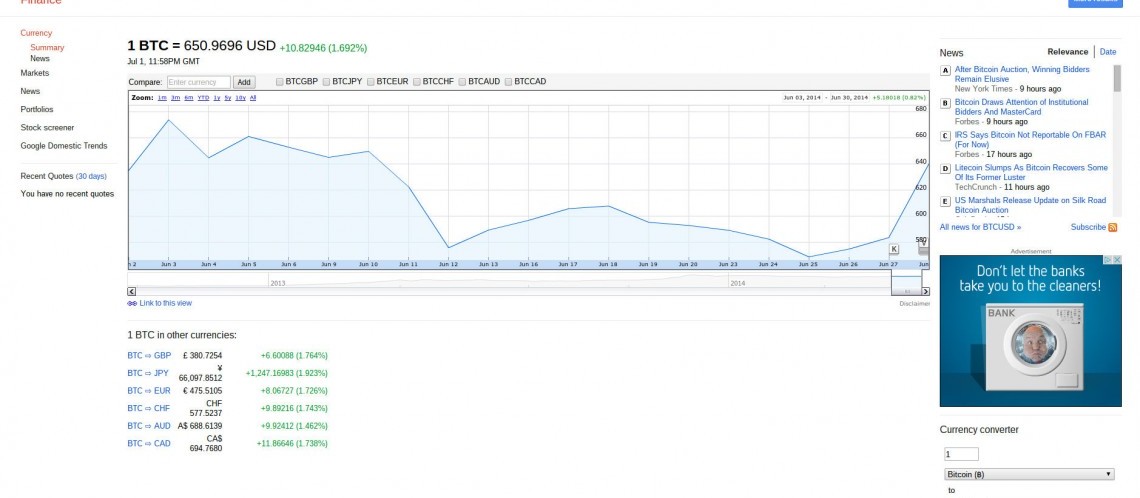The height and width of the screenshot is (498, 1140).
Task: Toggle BTCCHF comparison checkbox
Action: click(417, 81)
